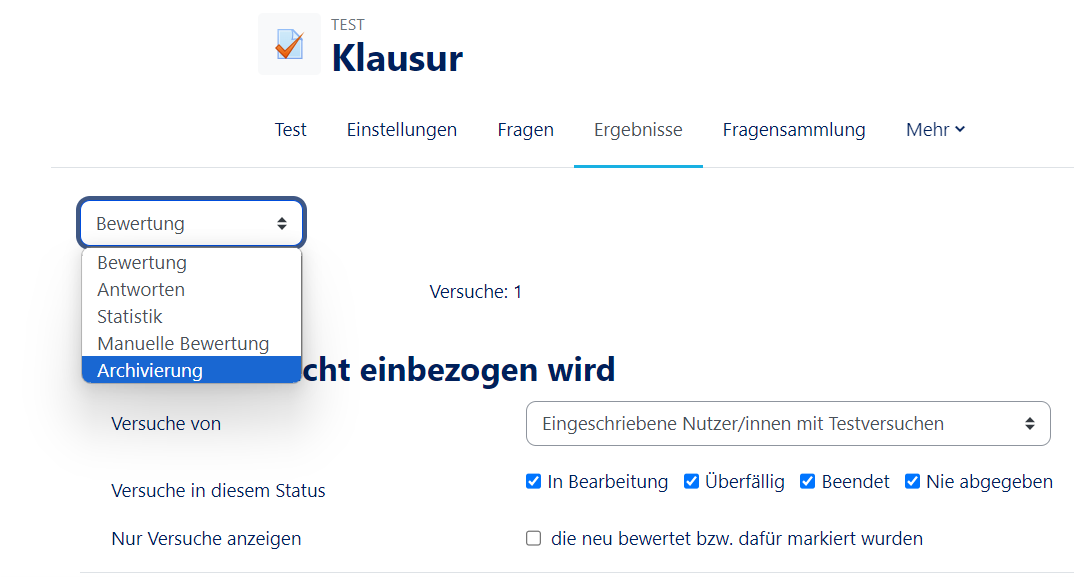Uncheck the Nie abgegeben checkbox

click(x=912, y=482)
